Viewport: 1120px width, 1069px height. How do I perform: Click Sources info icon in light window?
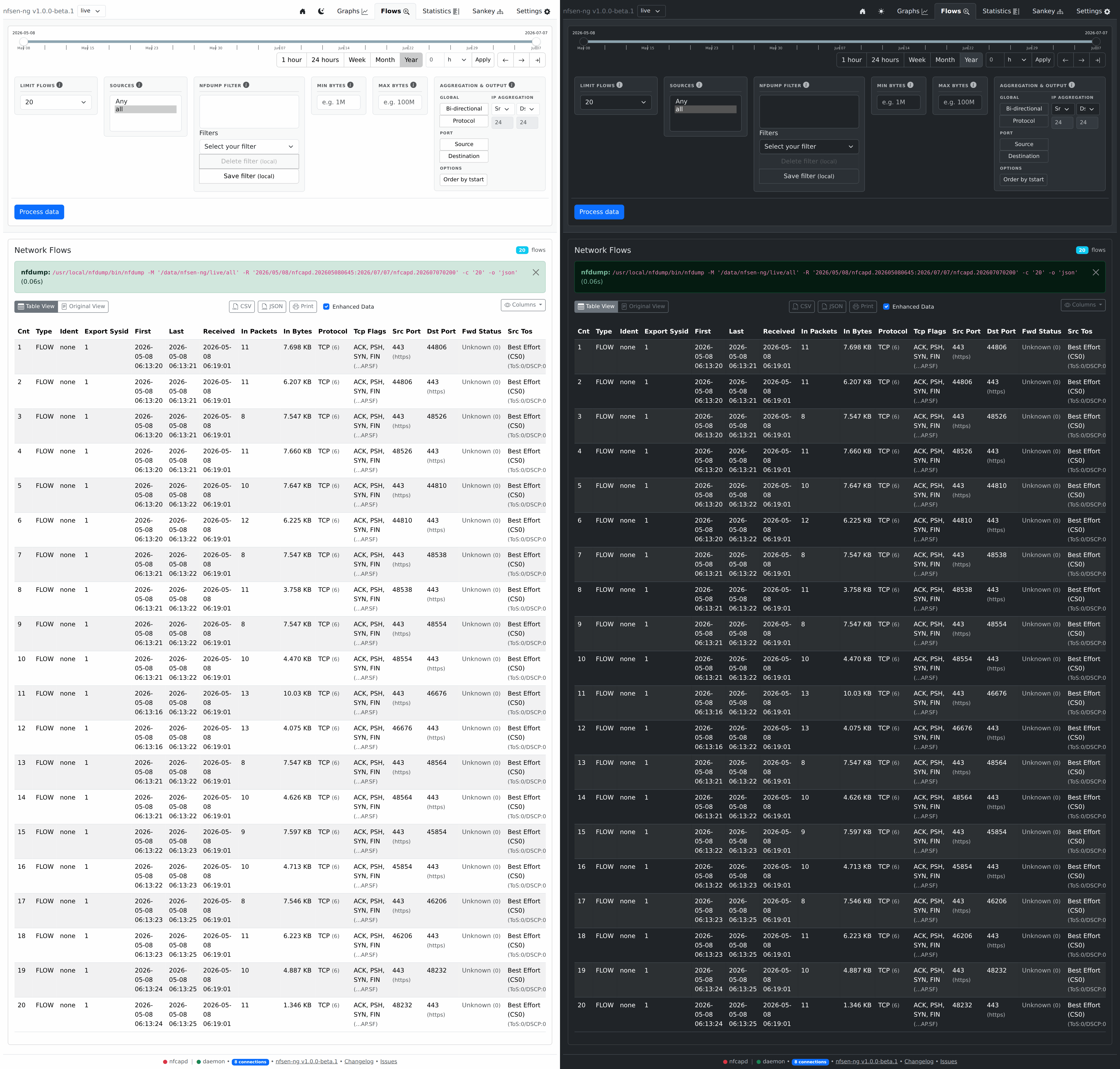(x=139, y=85)
